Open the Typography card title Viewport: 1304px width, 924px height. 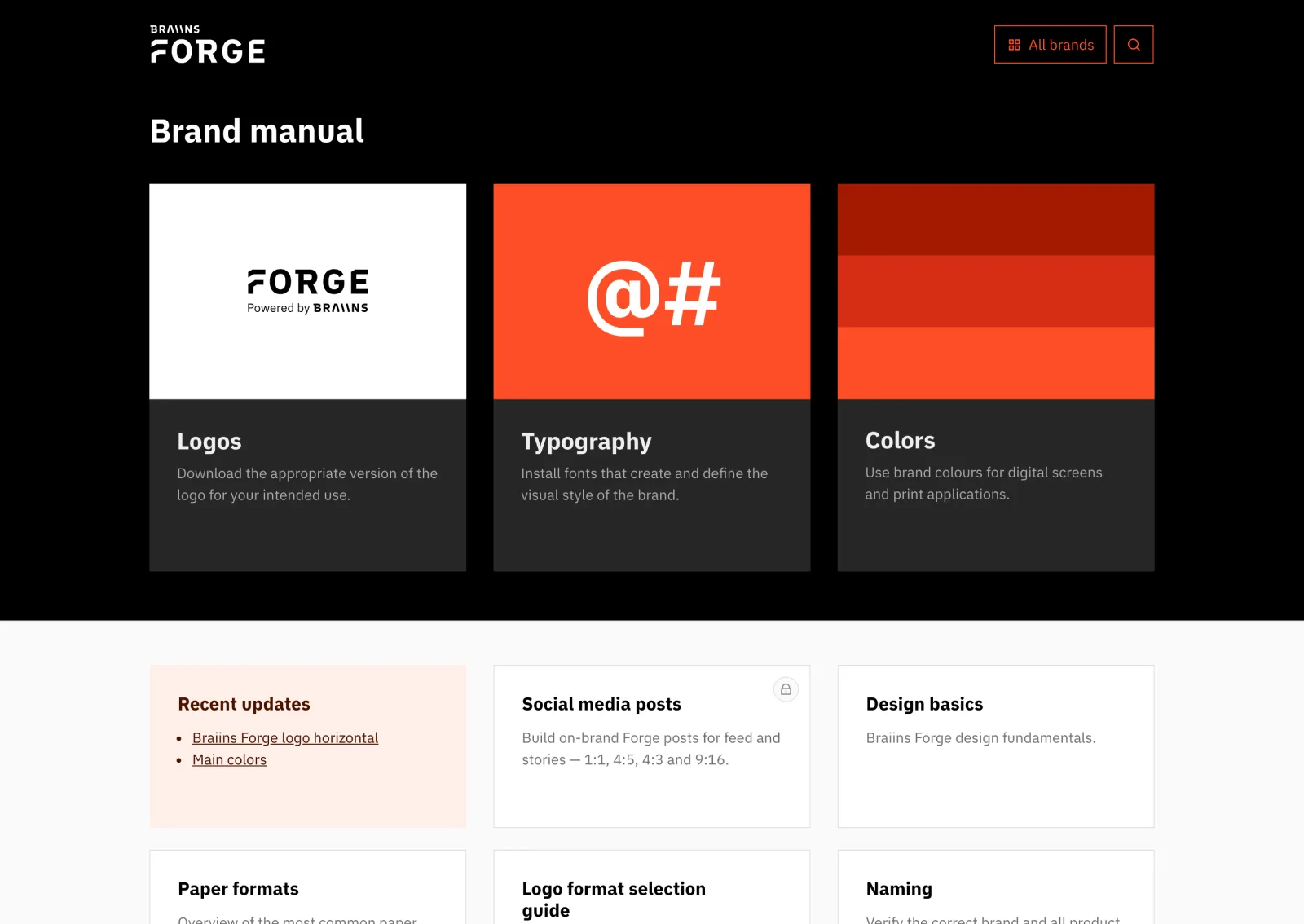pyautogui.click(x=586, y=442)
